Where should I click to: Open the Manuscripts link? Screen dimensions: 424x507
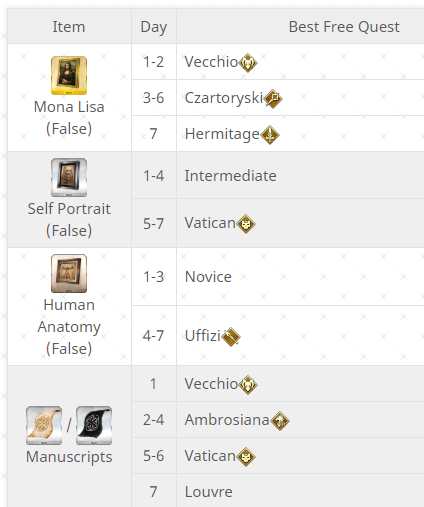[x=69, y=457]
